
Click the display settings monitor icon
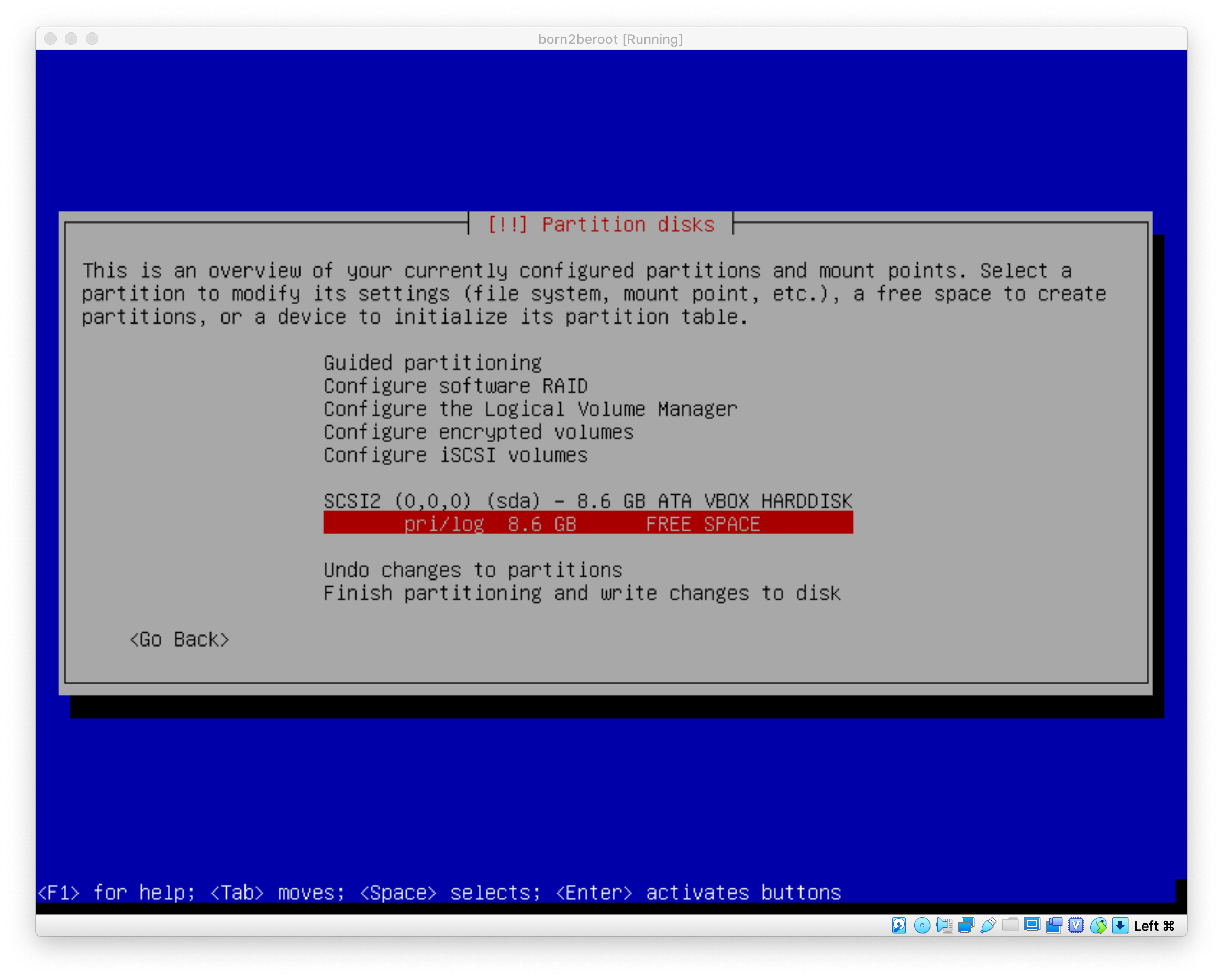tap(1032, 926)
